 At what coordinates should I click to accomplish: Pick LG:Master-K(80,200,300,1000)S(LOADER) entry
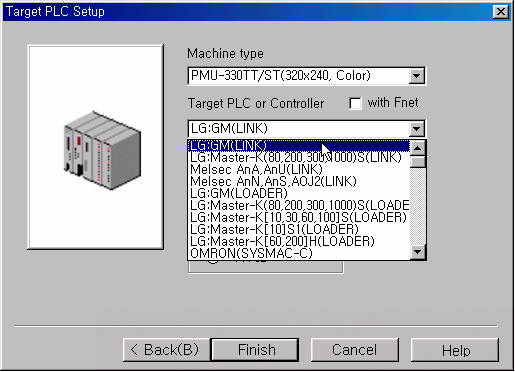[299, 205]
